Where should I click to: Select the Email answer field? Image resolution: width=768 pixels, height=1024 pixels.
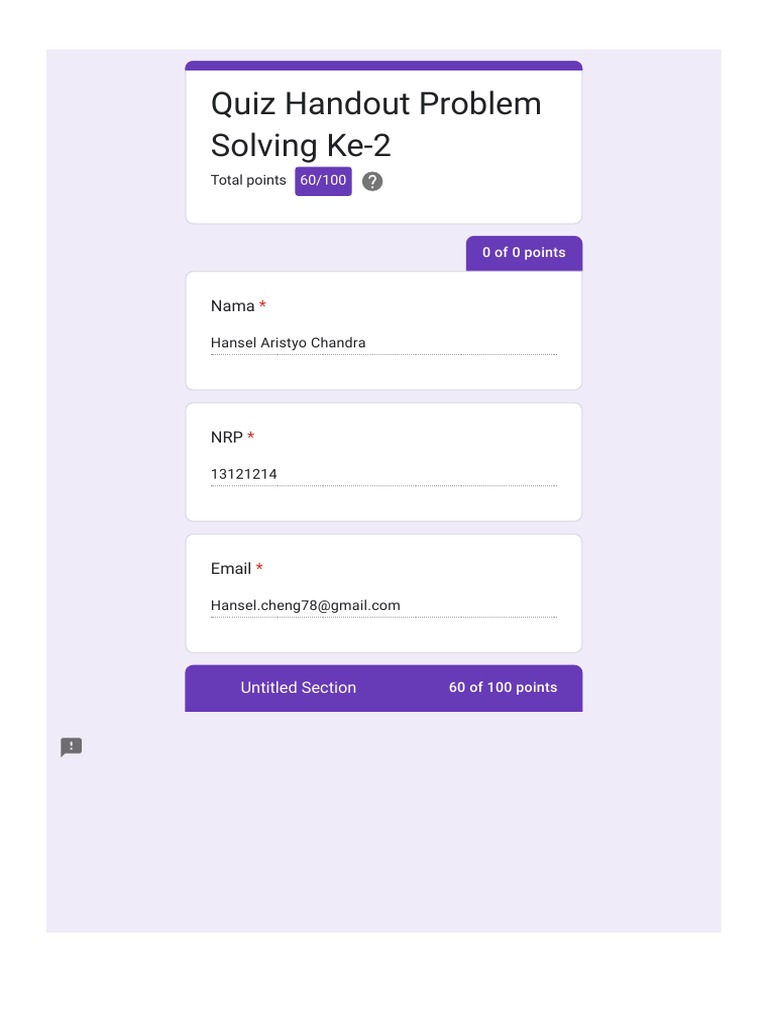[x=383, y=606]
